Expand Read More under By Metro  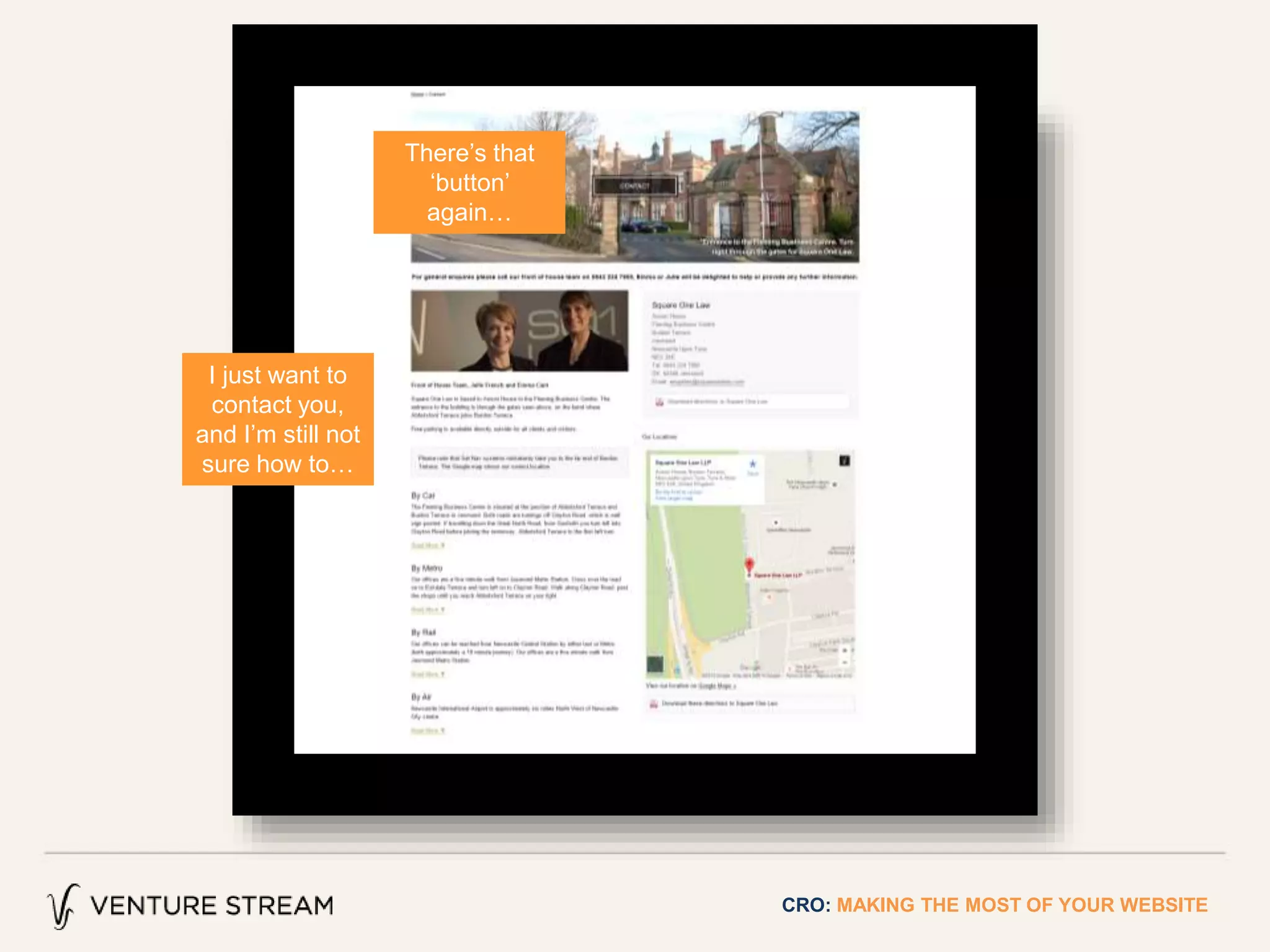(x=427, y=610)
